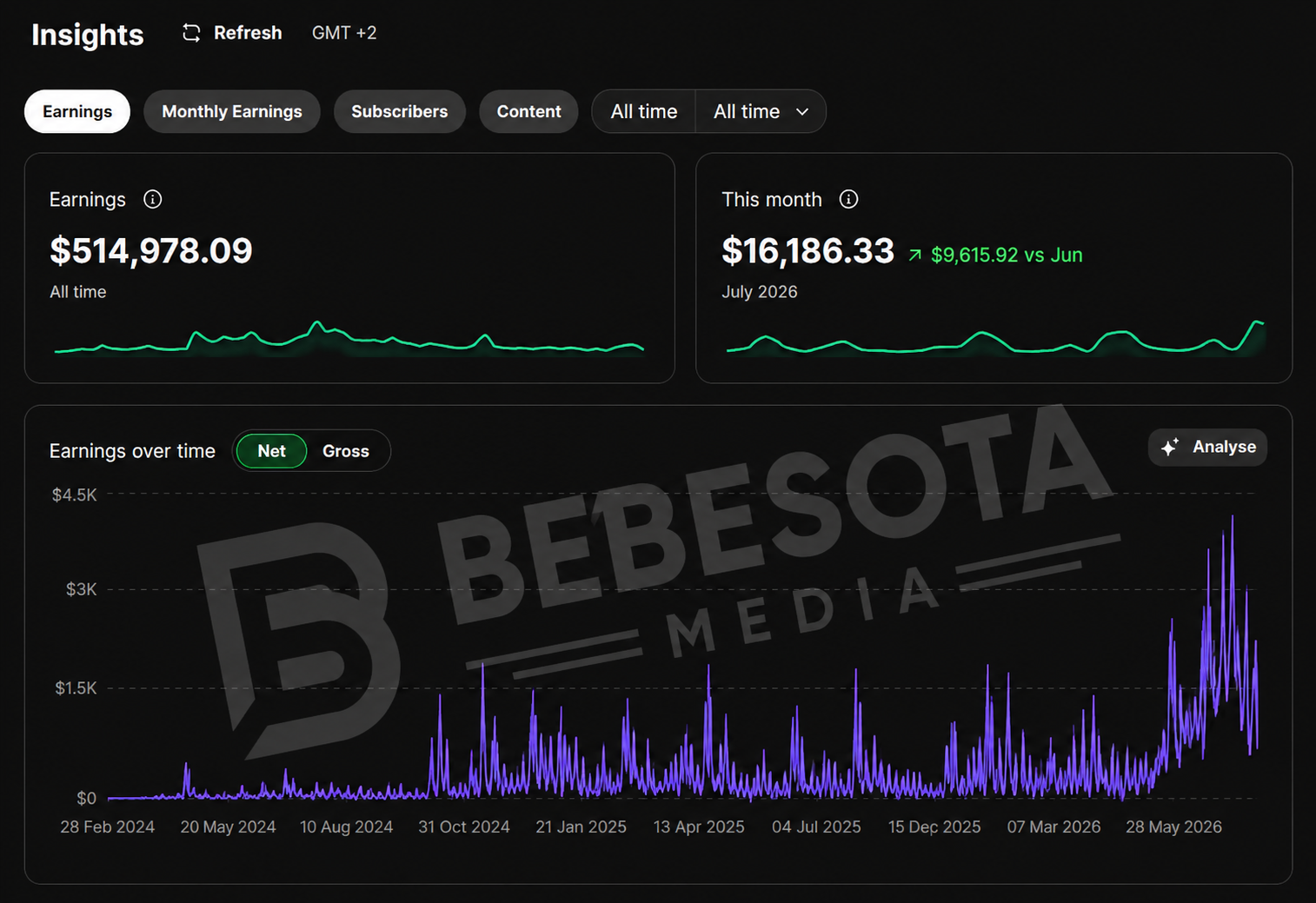Click the This month green sparkline
Viewport: 1316px width, 903px height.
tap(995, 339)
